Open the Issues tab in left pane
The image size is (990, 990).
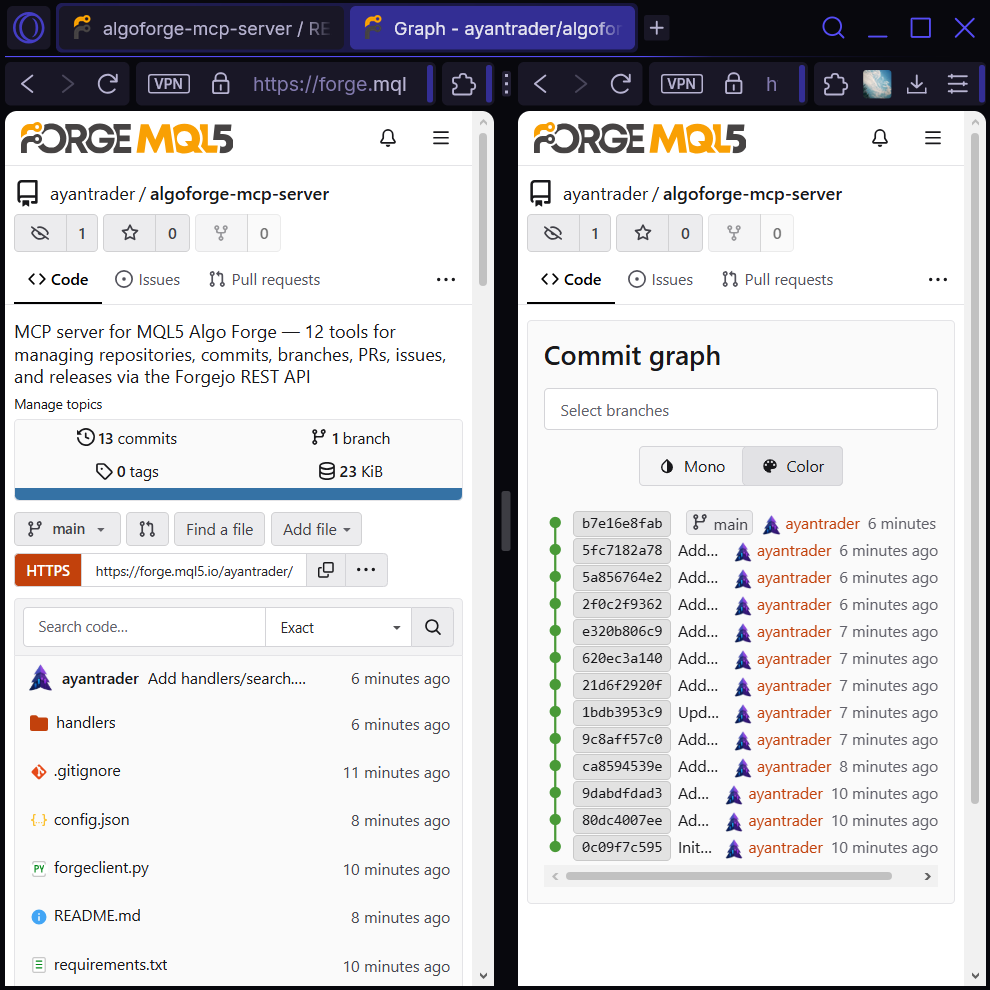148,280
